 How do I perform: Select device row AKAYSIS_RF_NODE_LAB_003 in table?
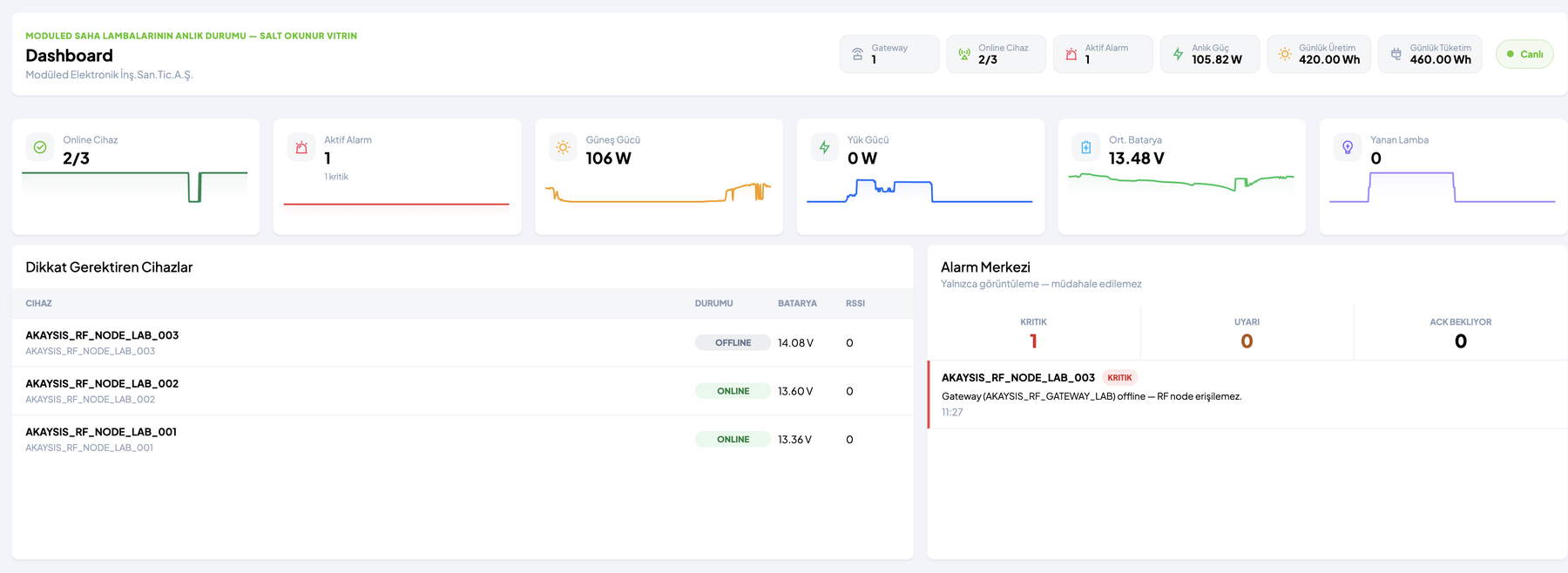coord(463,342)
